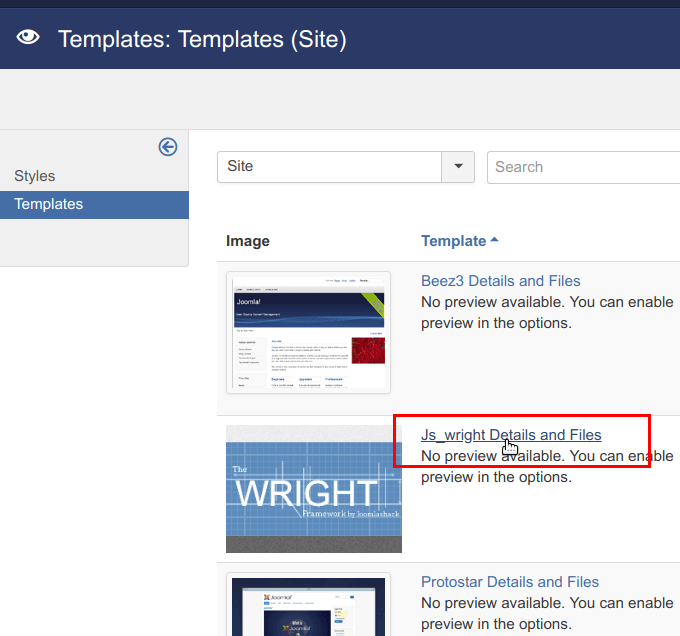Open Js_wright Details and Files link
The image size is (680, 636).
(511, 435)
